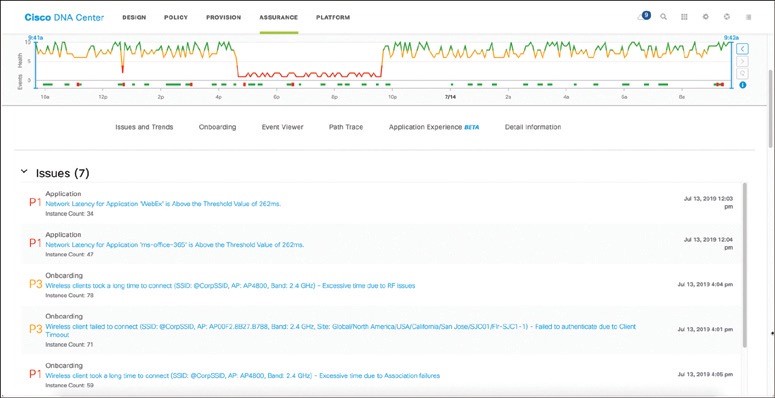The image size is (775, 398).
Task: Open the cloud notifications icon with badge 9
Action: click(644, 16)
